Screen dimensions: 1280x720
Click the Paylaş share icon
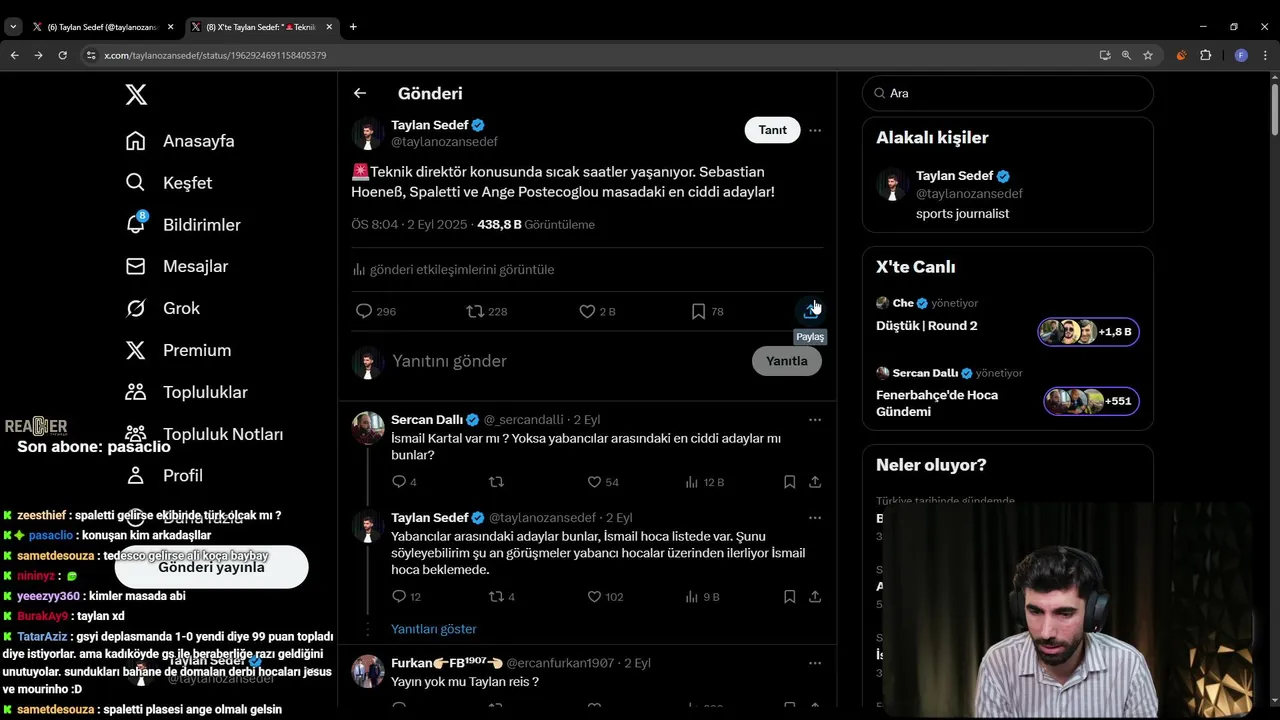coord(811,311)
